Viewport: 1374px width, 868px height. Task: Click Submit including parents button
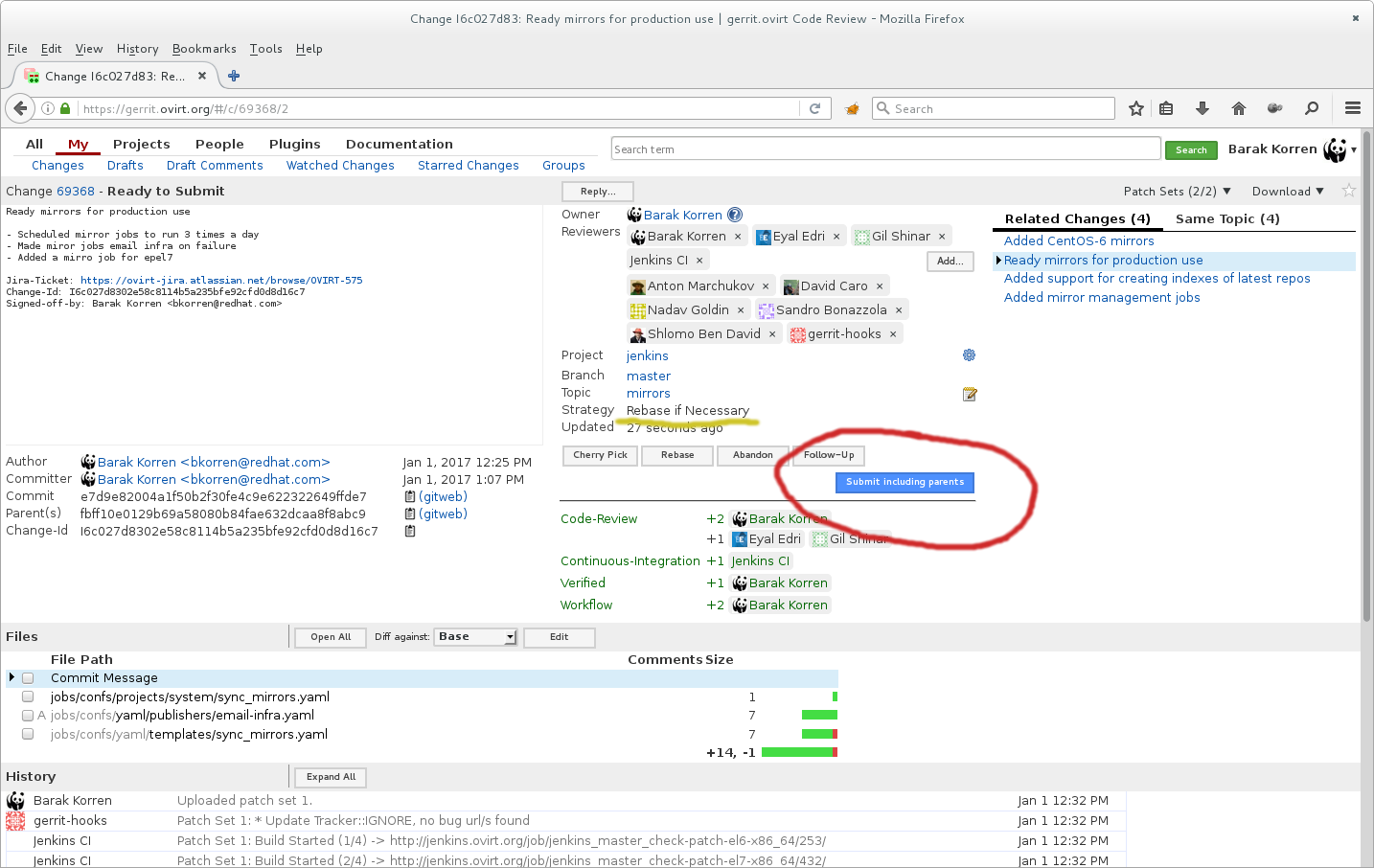(x=905, y=482)
